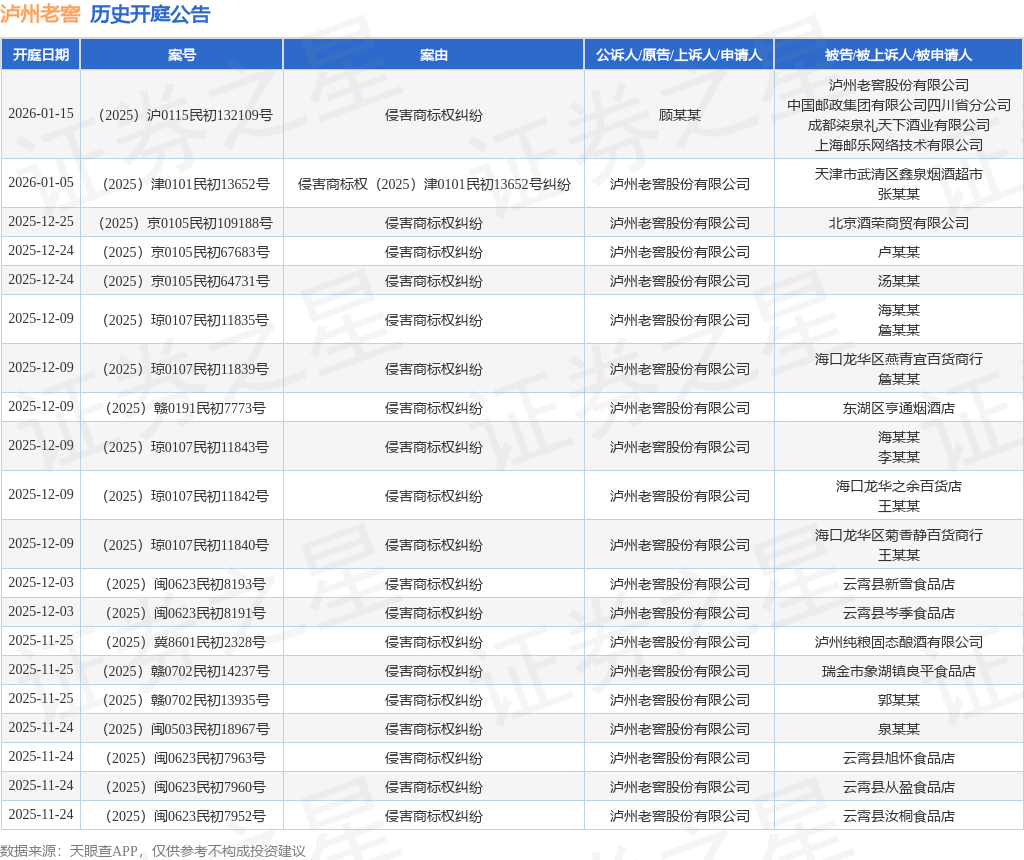Screen dimensions: 1024x860
Task: Click defendant 北京酒荣商贸有限公司
Action: click(x=899, y=223)
